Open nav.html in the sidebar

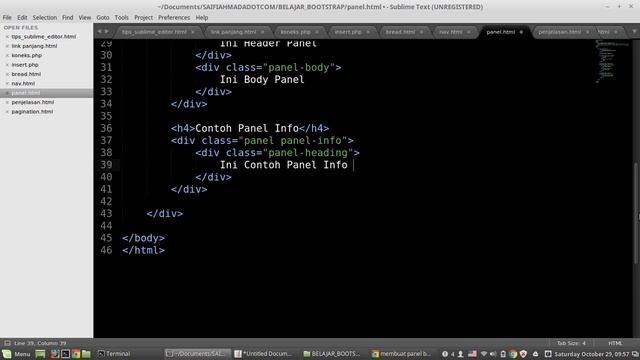(x=23, y=84)
